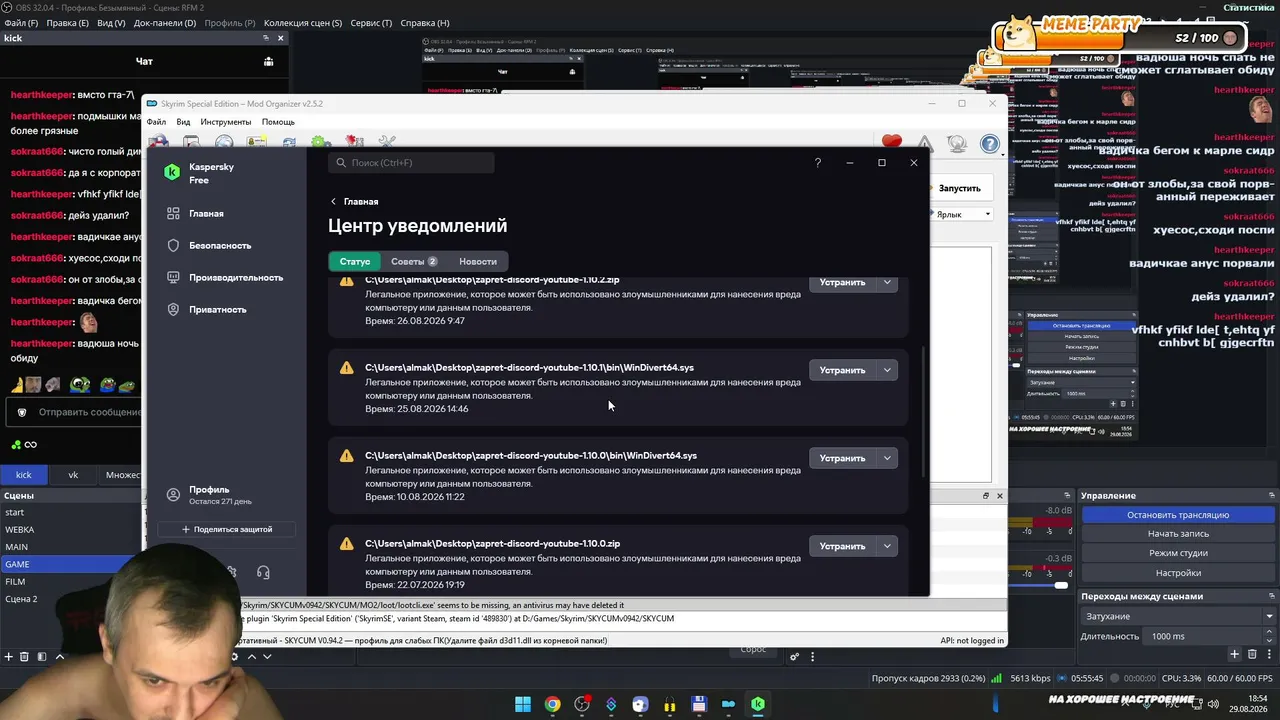Move scene up with arrow icon

(60, 656)
